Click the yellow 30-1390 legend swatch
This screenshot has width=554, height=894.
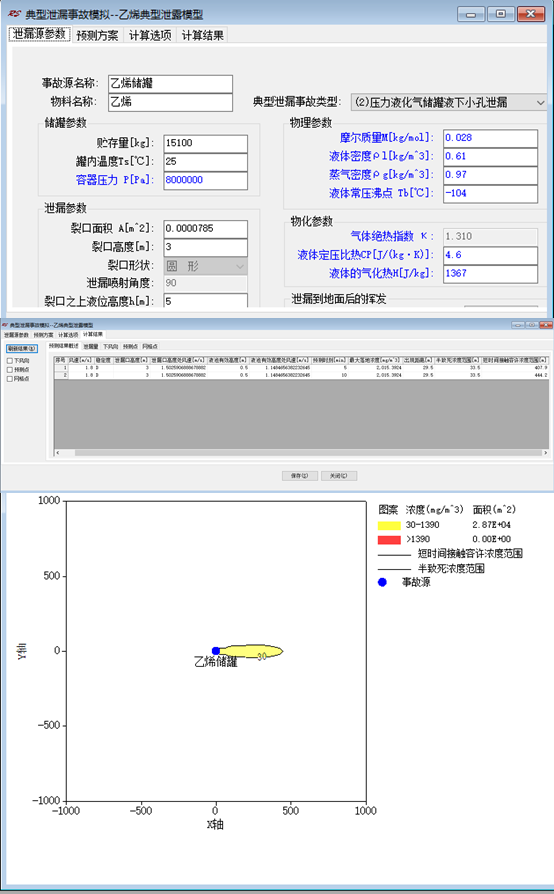(x=389, y=525)
